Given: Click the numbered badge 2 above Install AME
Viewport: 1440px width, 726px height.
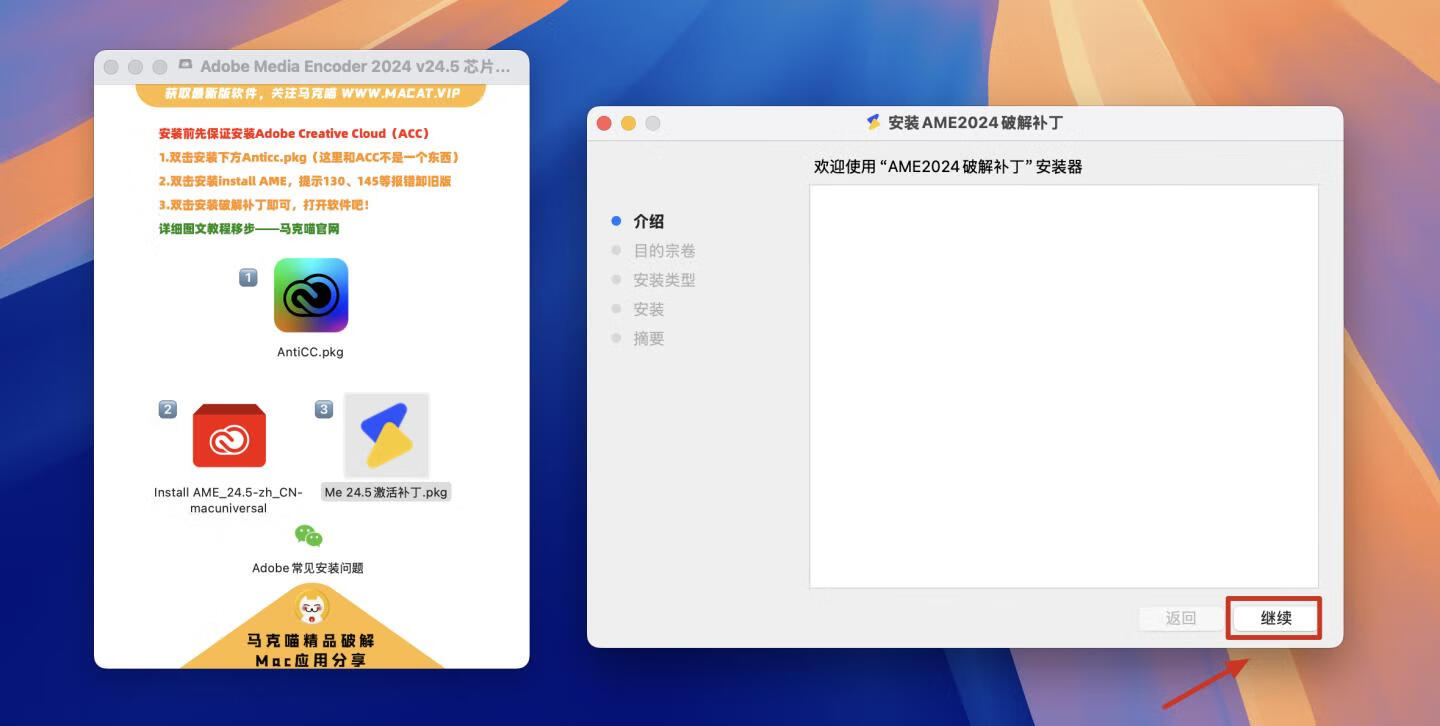Looking at the screenshot, I should coord(167,408).
